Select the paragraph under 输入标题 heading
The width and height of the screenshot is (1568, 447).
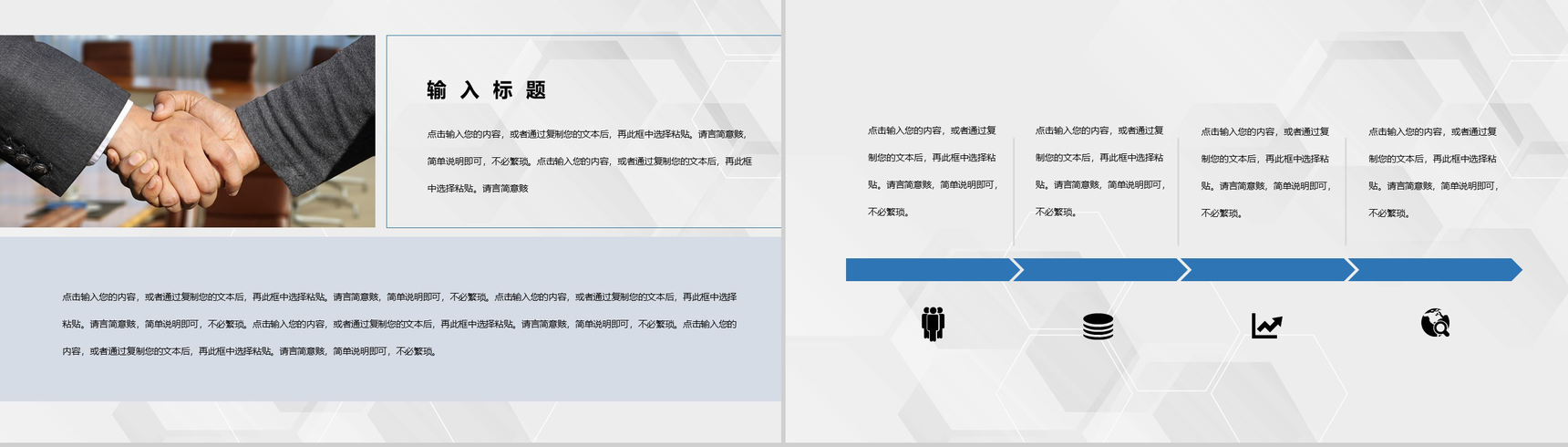[x=590, y=161]
